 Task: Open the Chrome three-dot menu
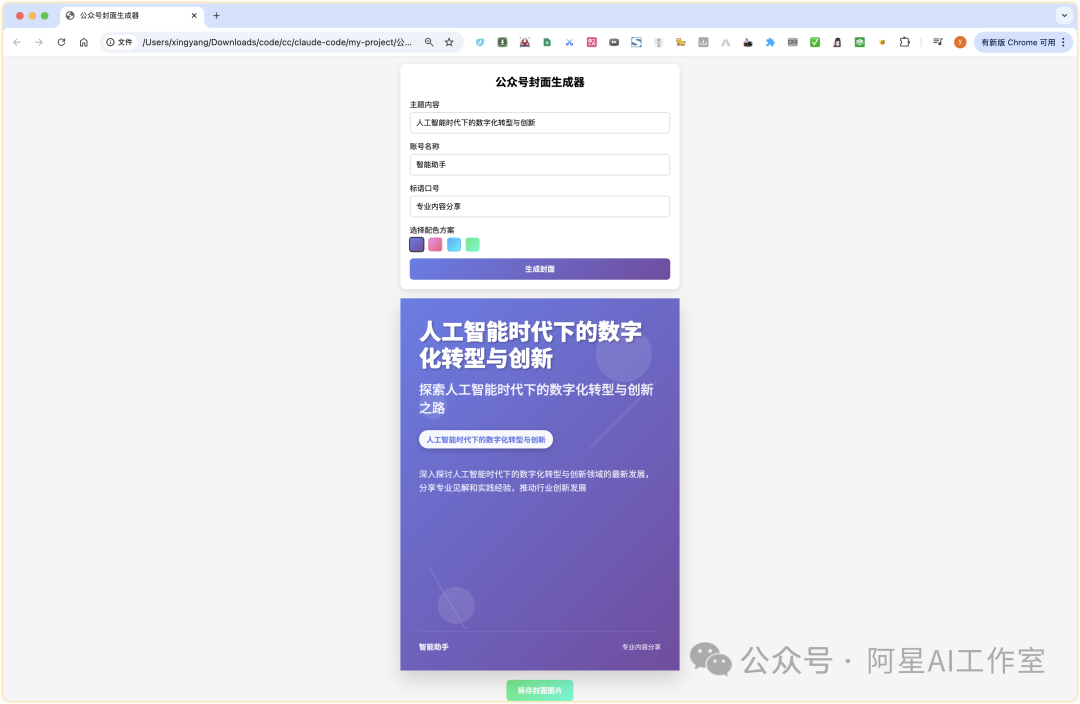point(1063,42)
